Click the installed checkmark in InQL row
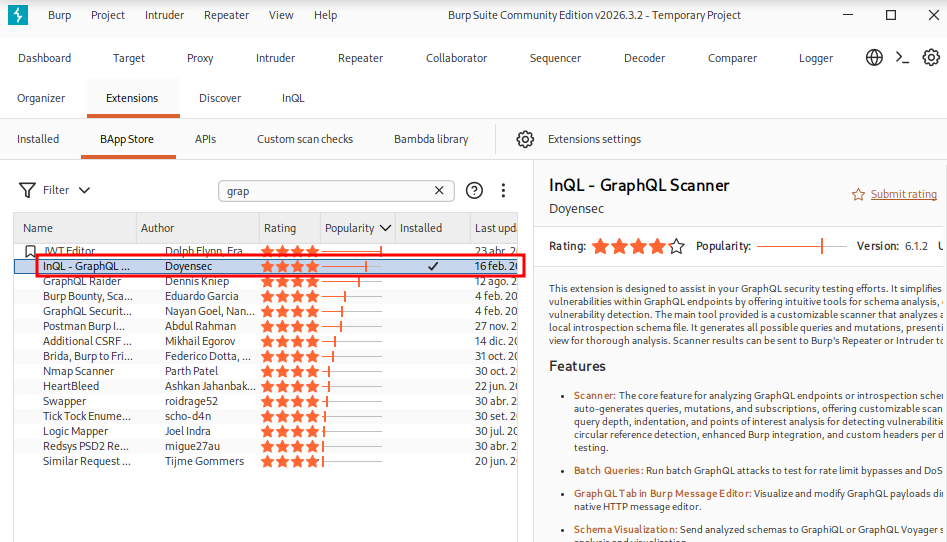This screenshot has width=947, height=542. [433, 266]
